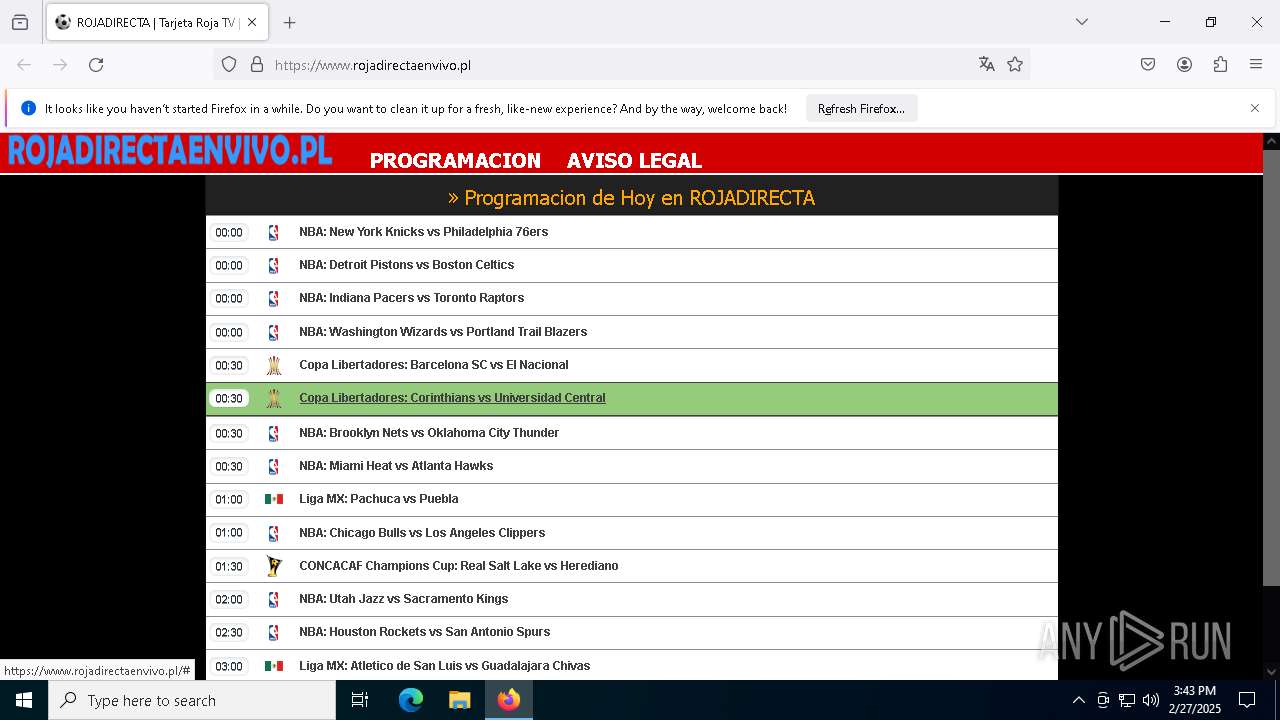This screenshot has width=1280, height=720.
Task: Open the notification center icon
Action: tap(1247, 700)
